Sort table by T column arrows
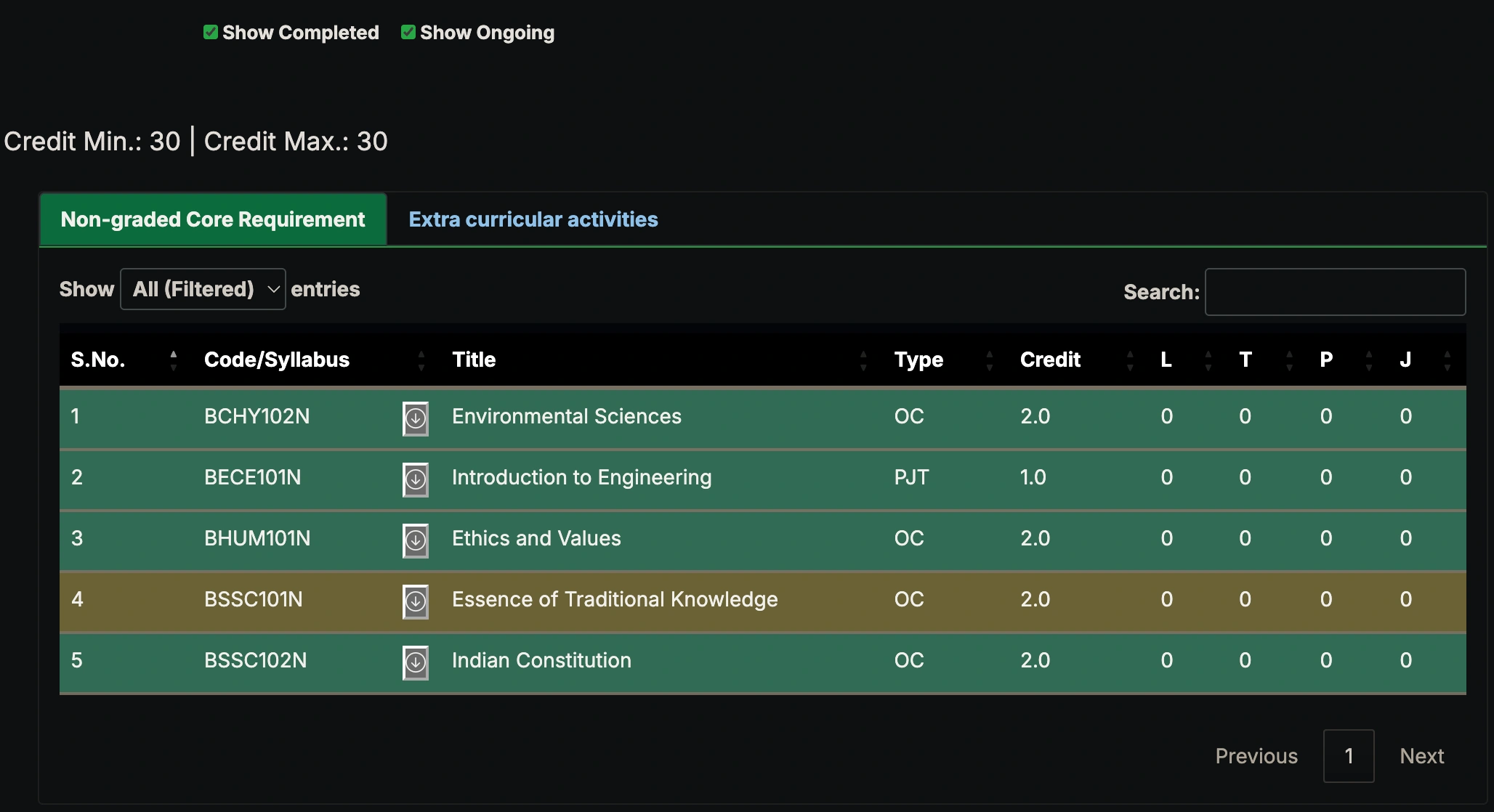Viewport: 1494px width, 812px height. 1289,360
